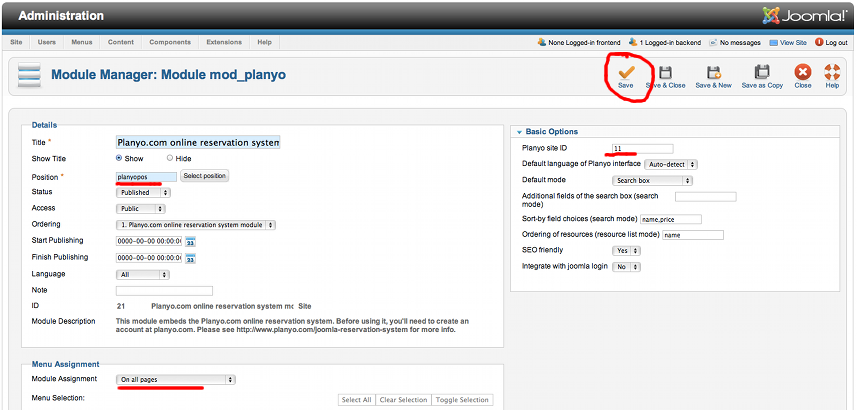Click the Select All button
Image resolution: width=857 pixels, height=410 pixels.
(356, 400)
